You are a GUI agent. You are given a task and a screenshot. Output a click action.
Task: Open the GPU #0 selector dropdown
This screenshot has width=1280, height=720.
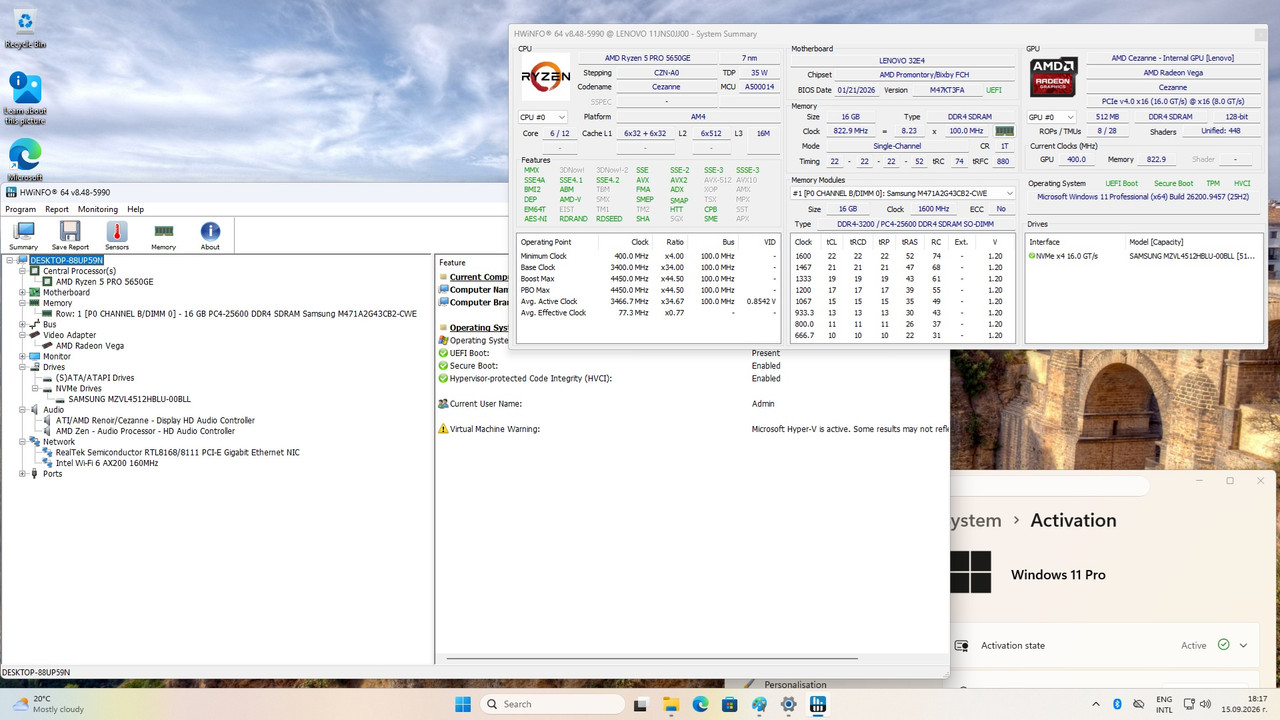point(1052,117)
